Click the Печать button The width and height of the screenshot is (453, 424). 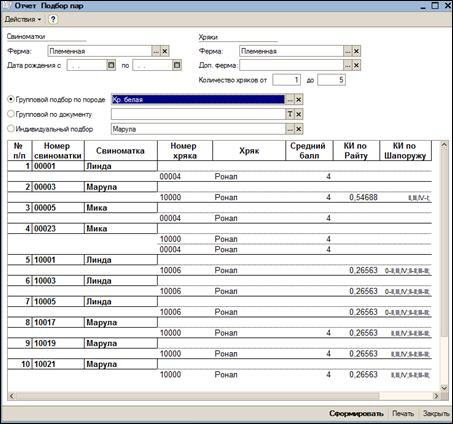click(403, 414)
